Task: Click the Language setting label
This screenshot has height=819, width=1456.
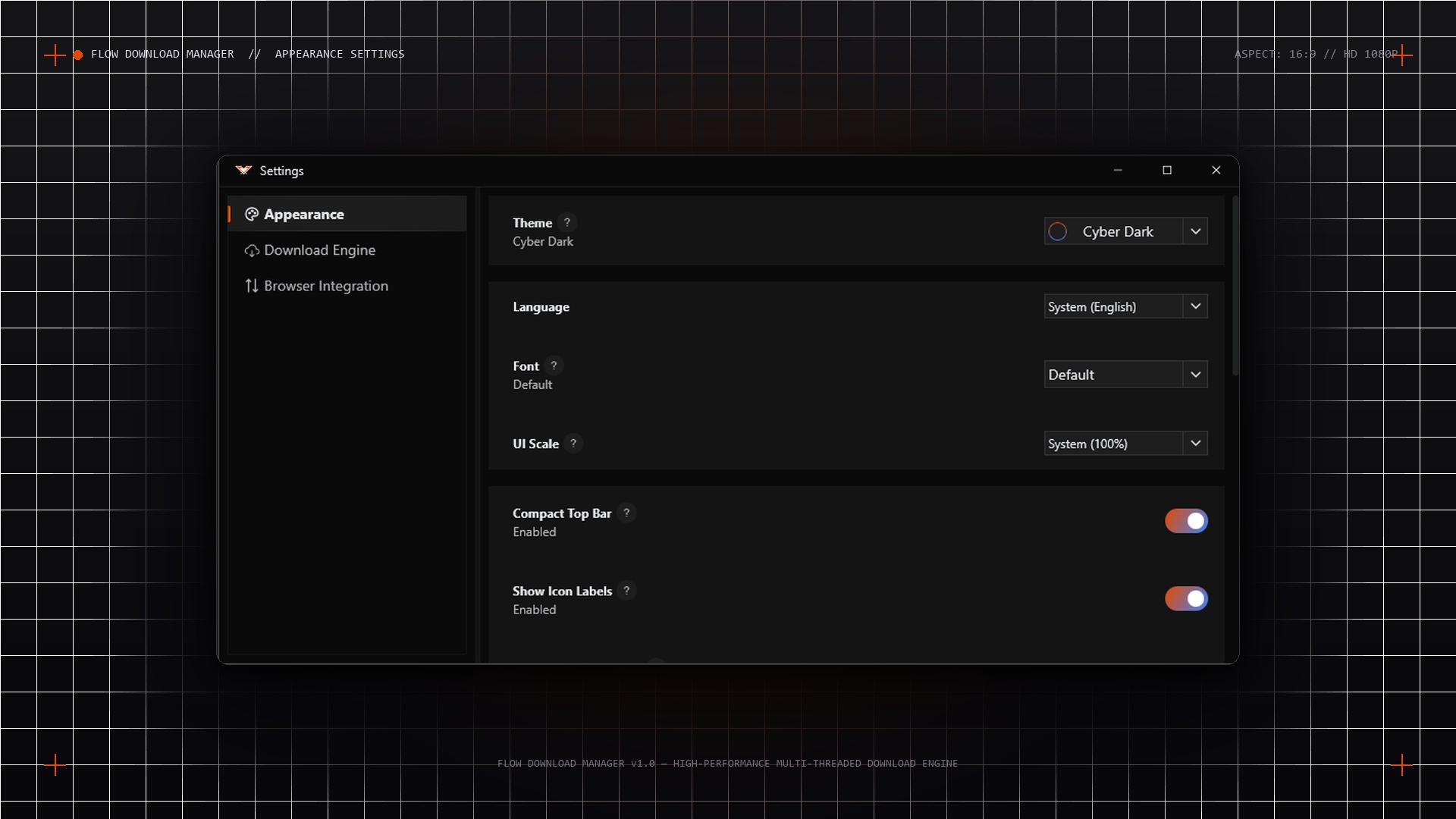Action: coord(541,307)
